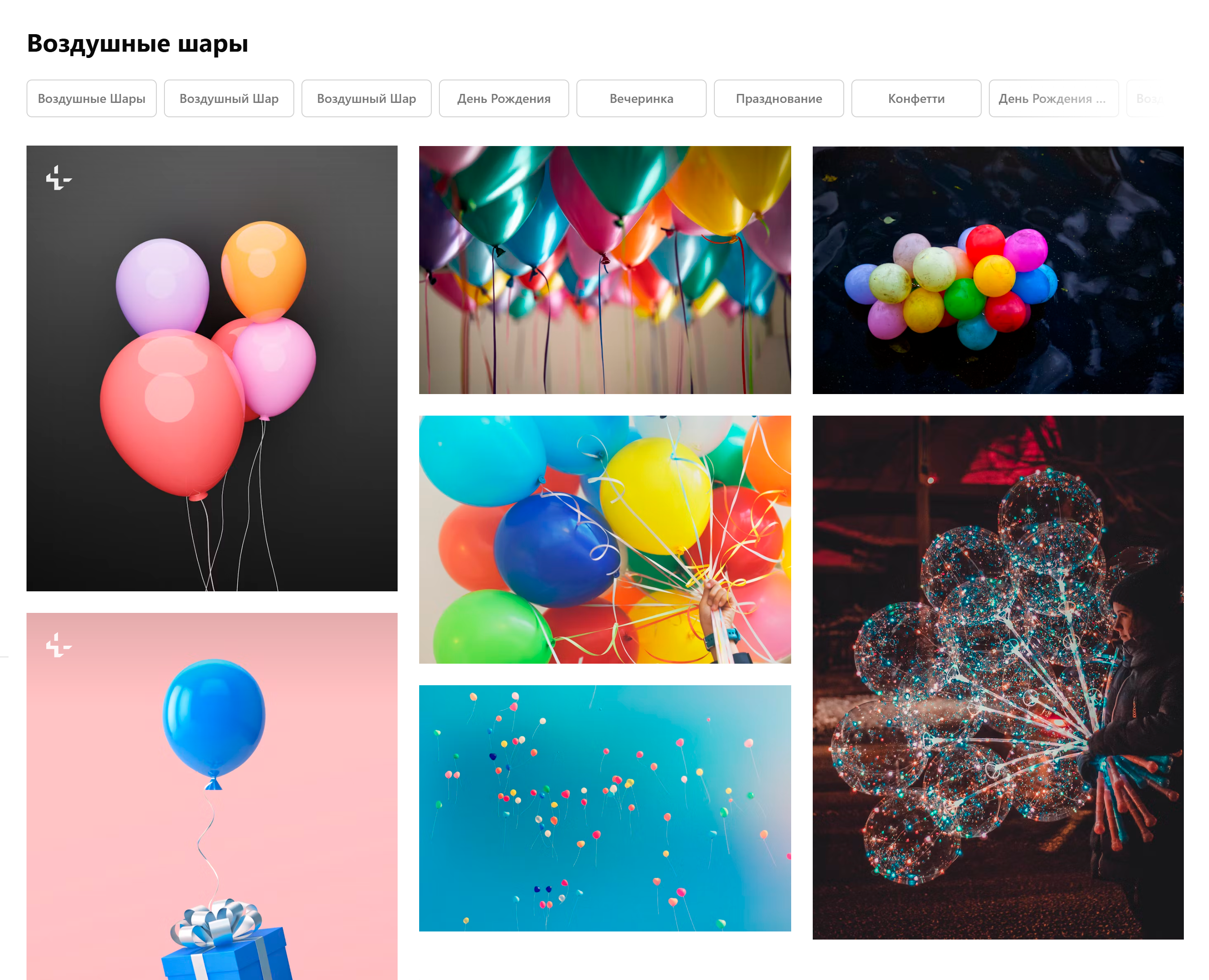Filter by the Вечеринка tag
1209x980 pixels.
tap(641, 98)
